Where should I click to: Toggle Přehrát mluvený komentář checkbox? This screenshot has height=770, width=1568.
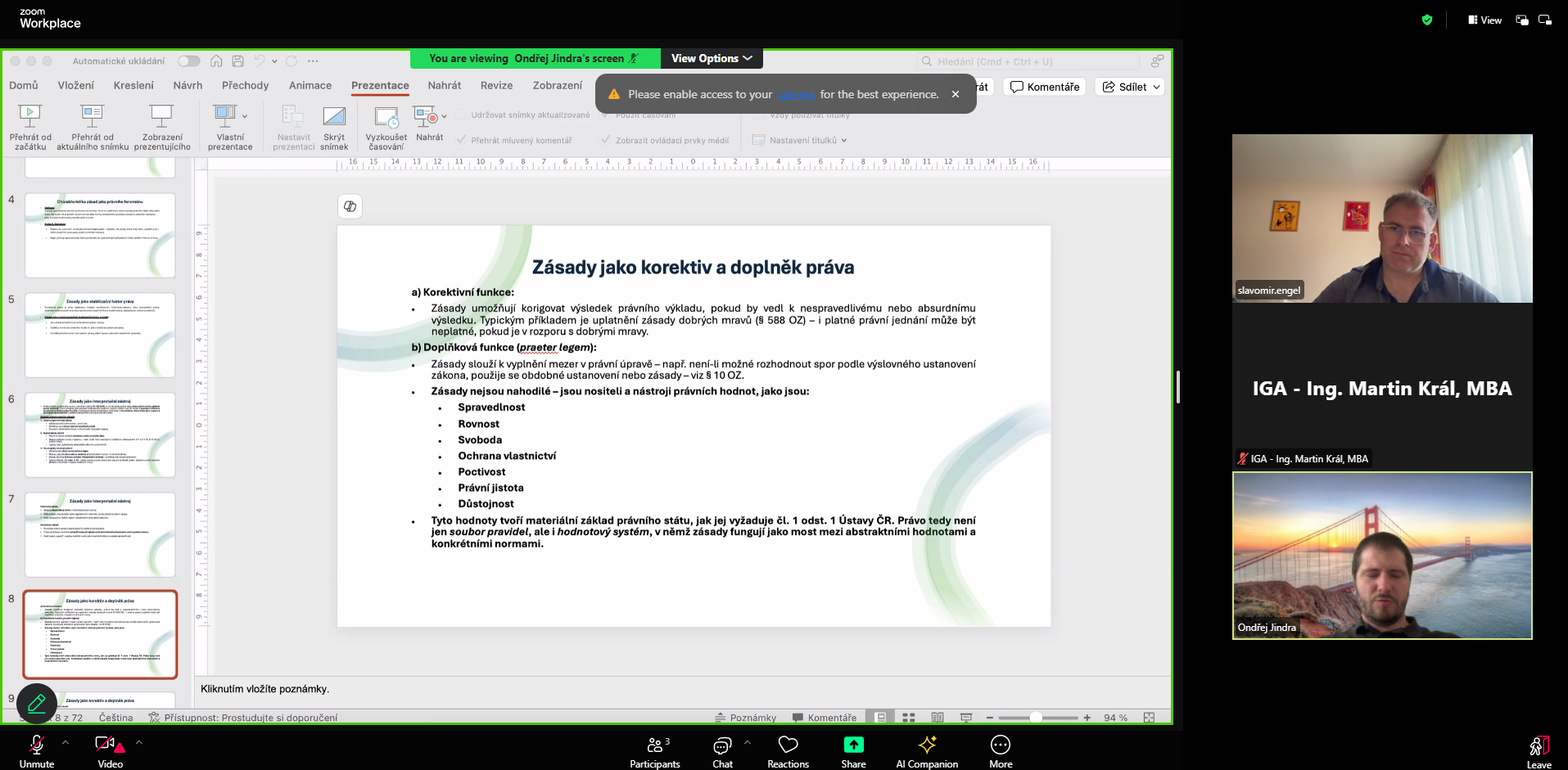(462, 140)
